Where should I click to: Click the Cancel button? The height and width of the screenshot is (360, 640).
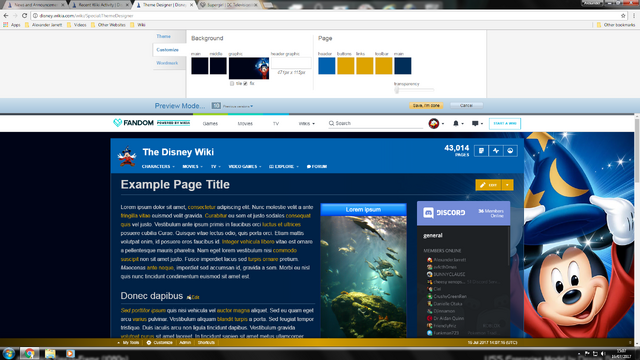point(466,105)
